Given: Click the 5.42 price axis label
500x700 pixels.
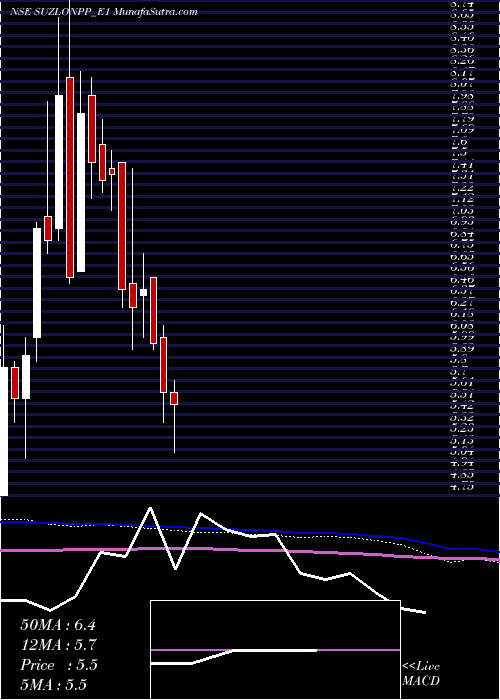Looking at the screenshot, I should pos(462,406).
